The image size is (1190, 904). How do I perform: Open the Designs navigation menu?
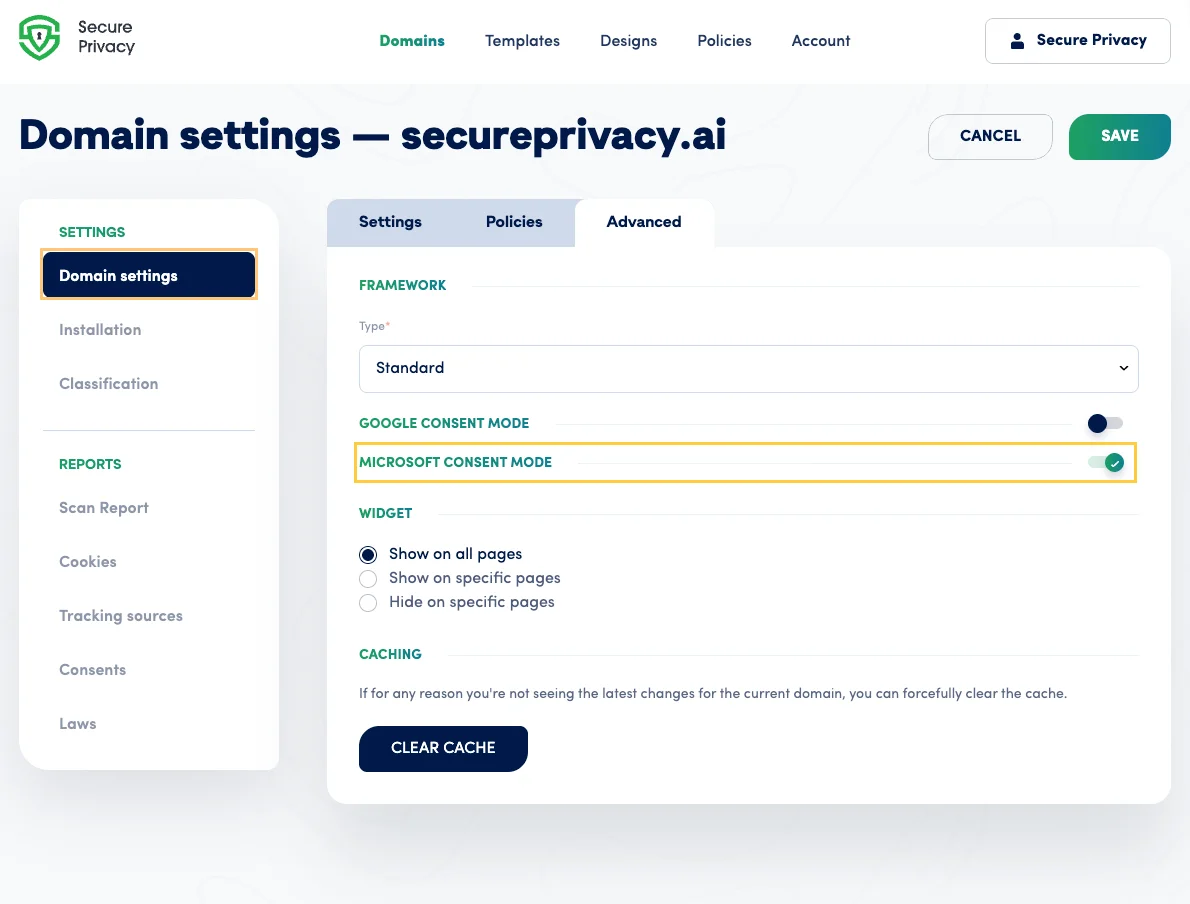pyautogui.click(x=628, y=41)
